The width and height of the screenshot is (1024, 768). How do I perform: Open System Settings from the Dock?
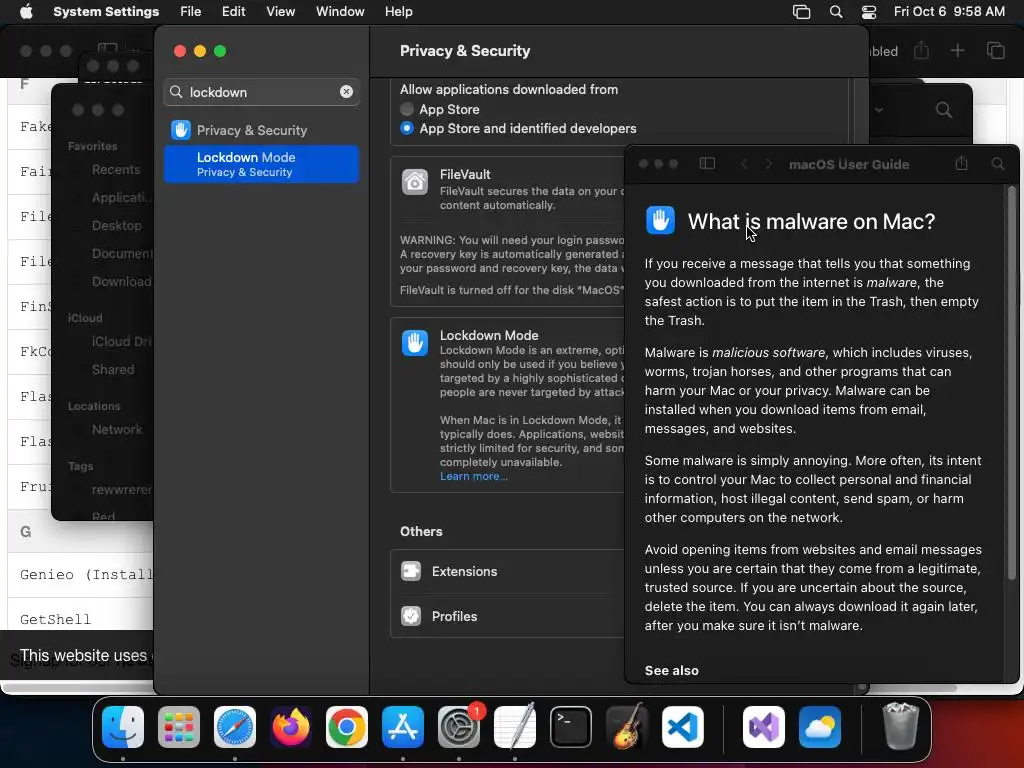point(459,727)
